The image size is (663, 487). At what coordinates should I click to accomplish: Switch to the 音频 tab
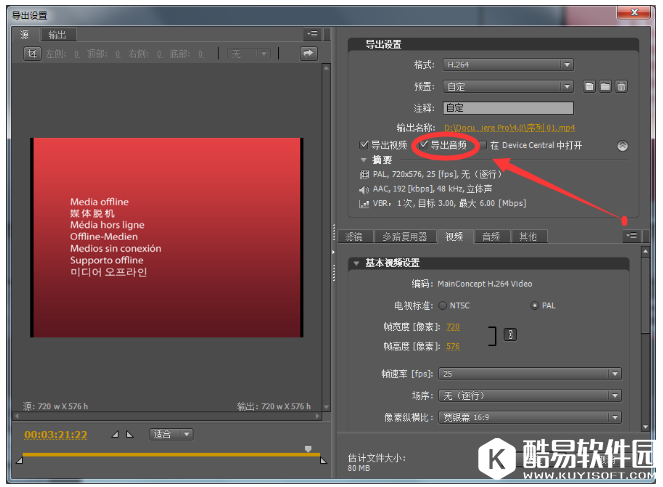point(490,237)
